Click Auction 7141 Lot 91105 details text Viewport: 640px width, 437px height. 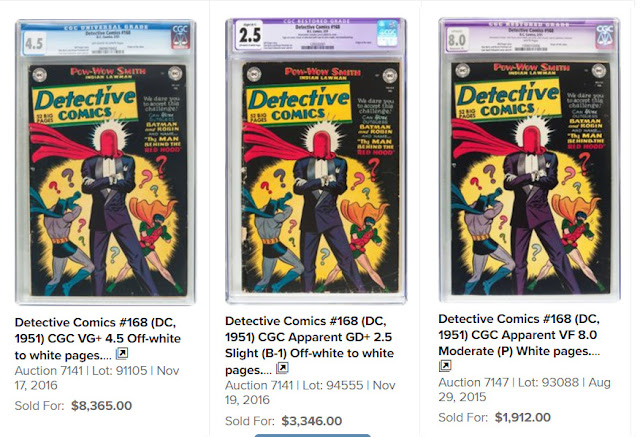tap(97, 378)
